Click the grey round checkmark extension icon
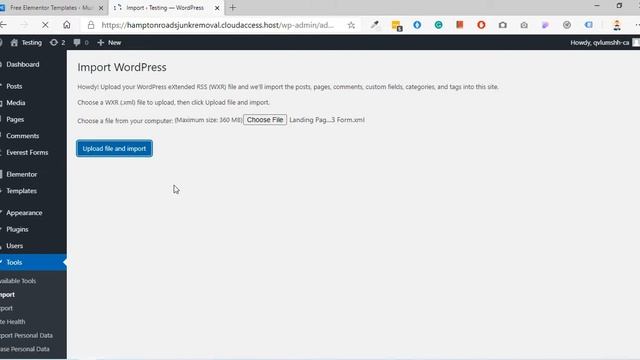 [567, 25]
